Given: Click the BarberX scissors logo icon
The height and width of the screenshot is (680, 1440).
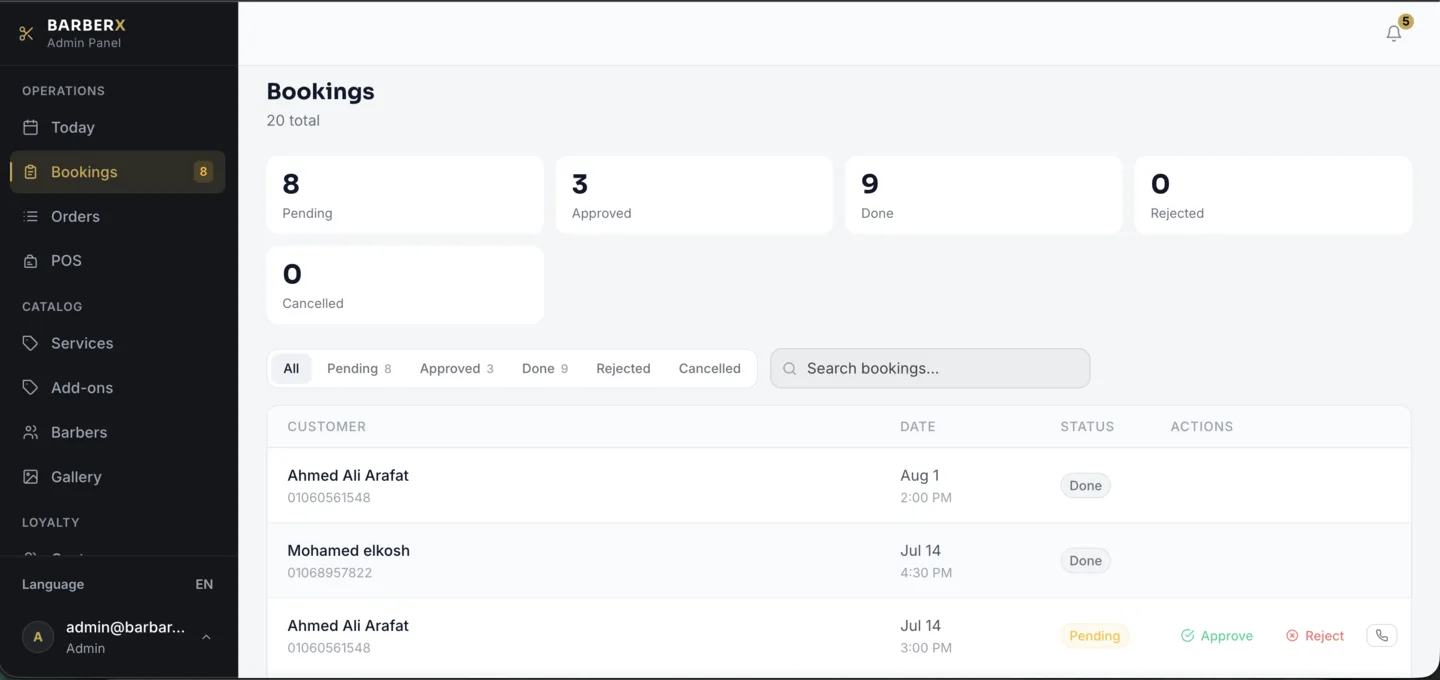Looking at the screenshot, I should click(x=26, y=34).
